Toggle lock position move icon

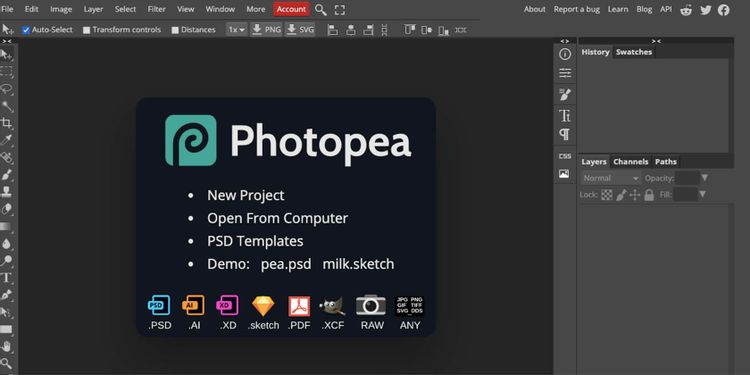(x=635, y=195)
